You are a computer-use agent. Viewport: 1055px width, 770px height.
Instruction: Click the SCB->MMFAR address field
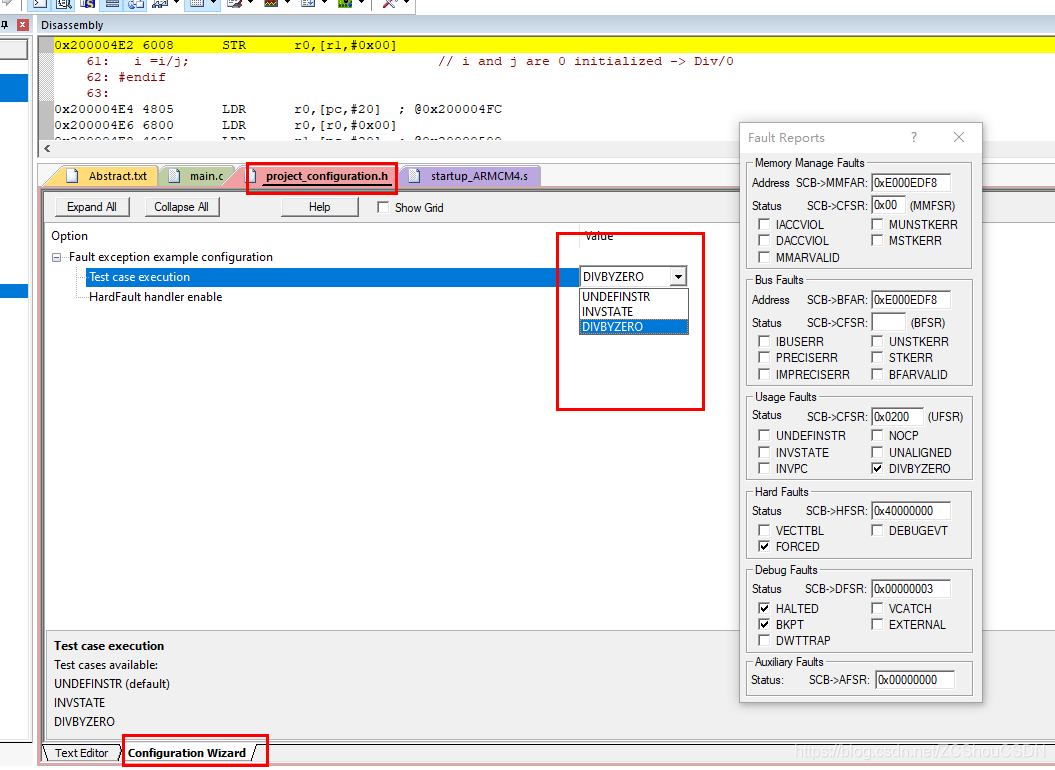point(911,182)
